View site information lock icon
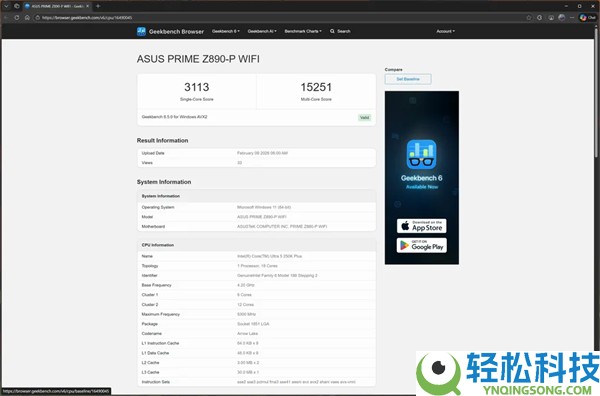The width and height of the screenshot is (600, 396). pos(38,18)
